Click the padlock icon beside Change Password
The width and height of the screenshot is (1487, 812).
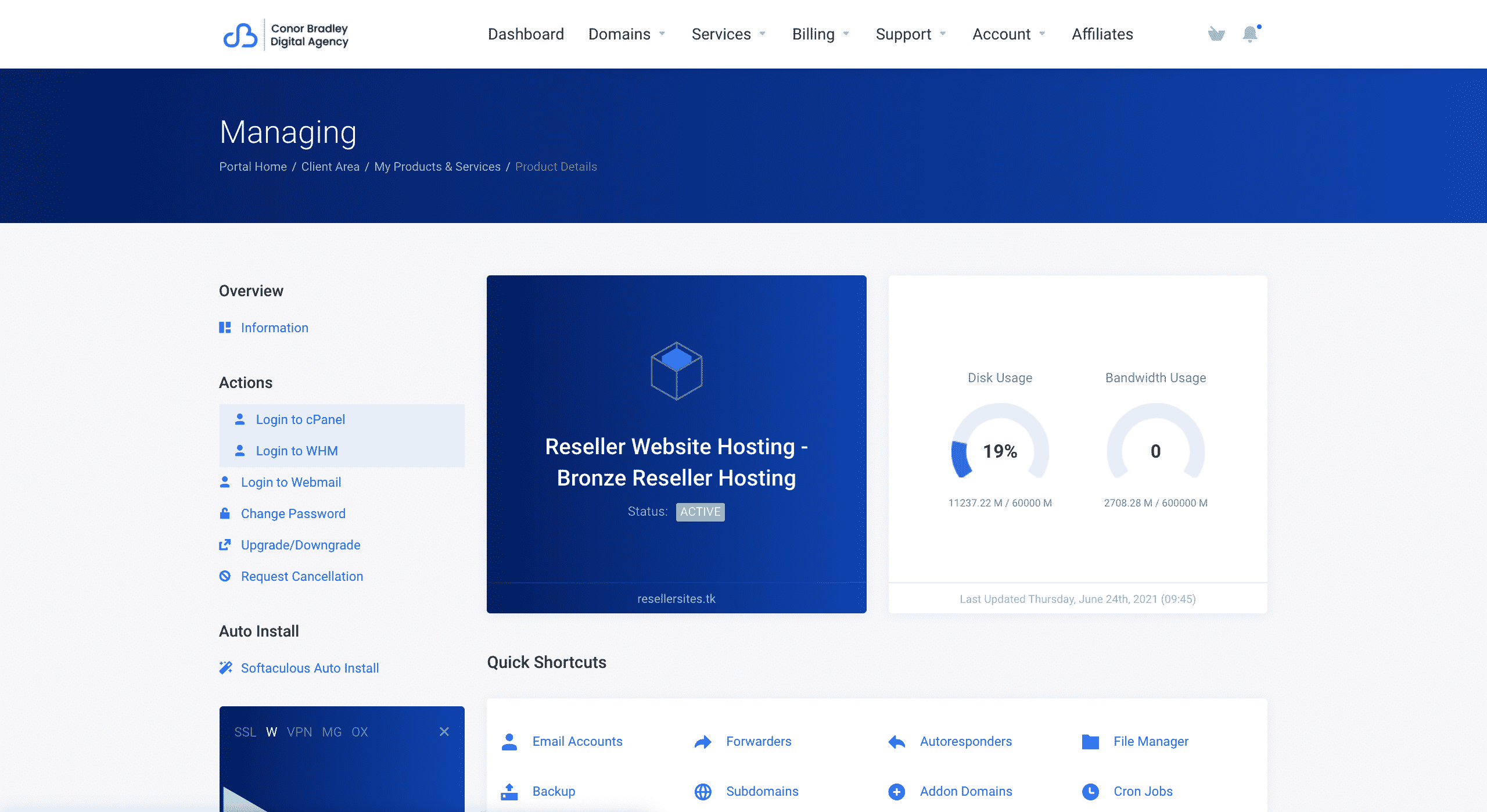(x=225, y=513)
